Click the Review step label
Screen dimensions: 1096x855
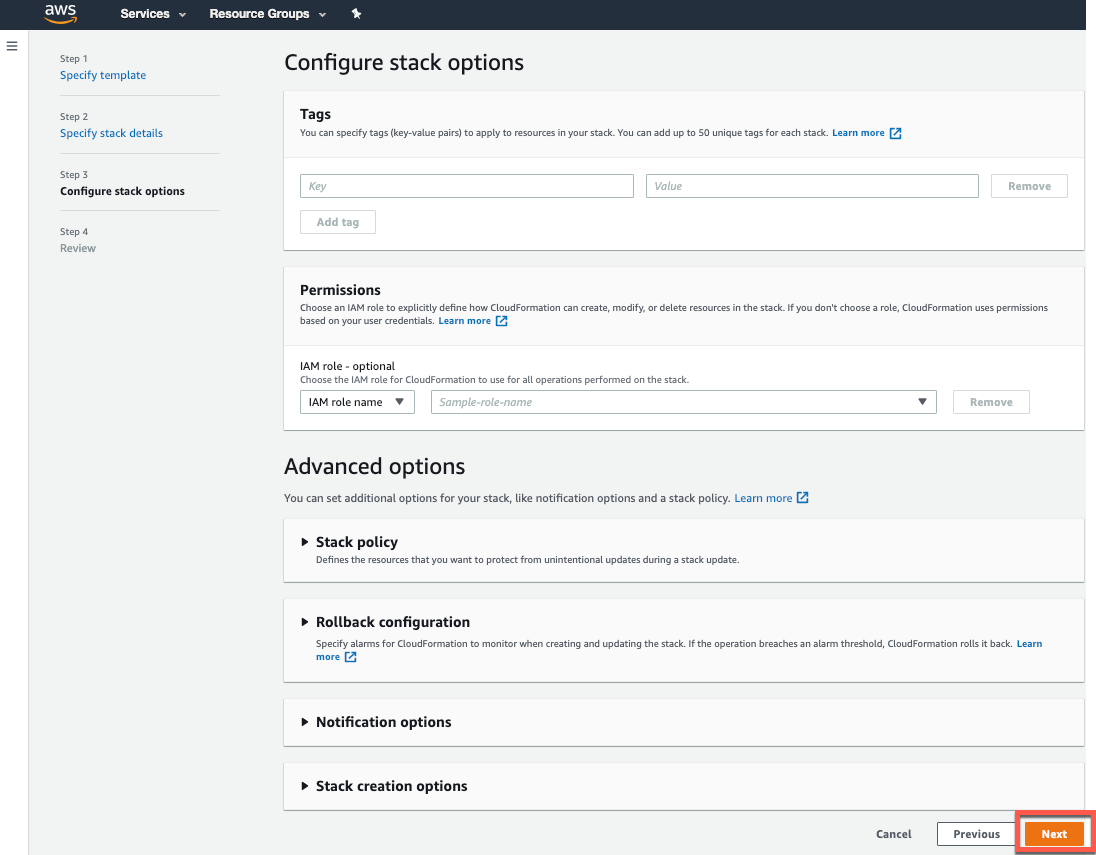[x=78, y=248]
